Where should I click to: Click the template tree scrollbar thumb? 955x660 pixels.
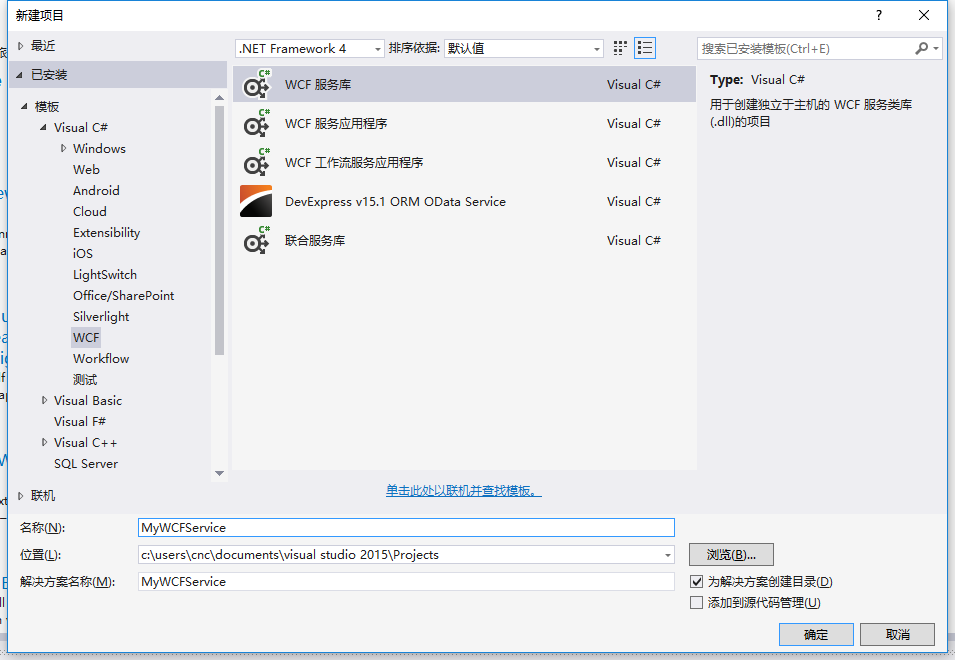click(219, 230)
